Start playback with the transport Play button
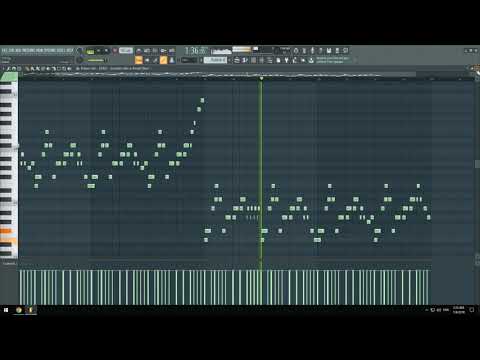The image size is (480, 360). point(98,51)
